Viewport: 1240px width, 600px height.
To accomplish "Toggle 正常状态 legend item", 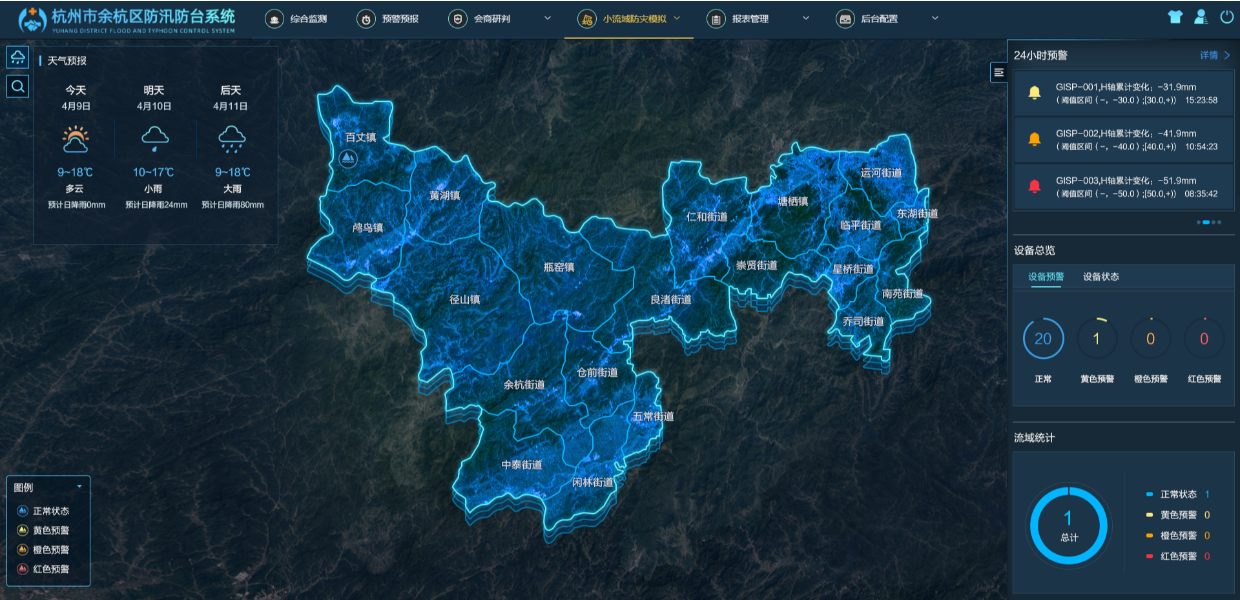I will pos(46,511).
